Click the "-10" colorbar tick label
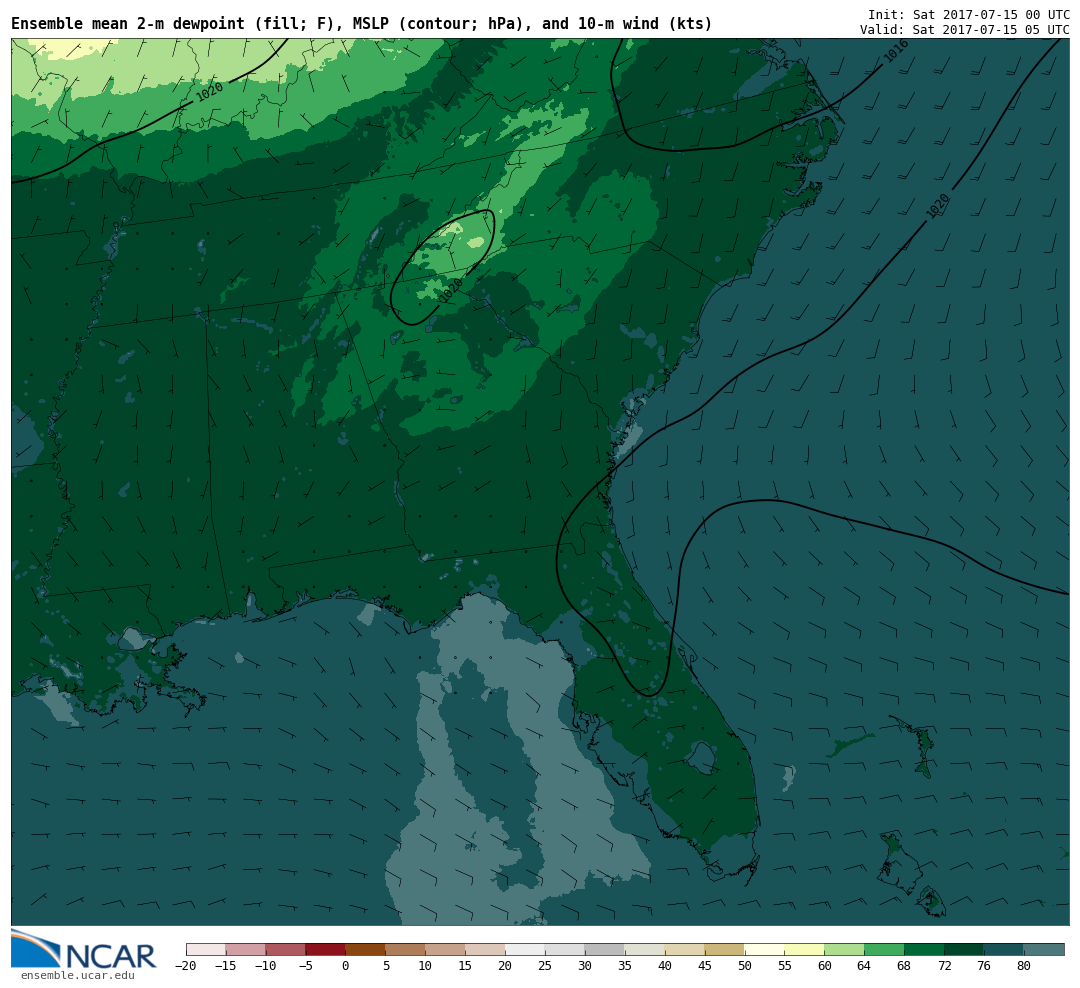Screen dimensions: 1080x988 click(x=265, y=966)
